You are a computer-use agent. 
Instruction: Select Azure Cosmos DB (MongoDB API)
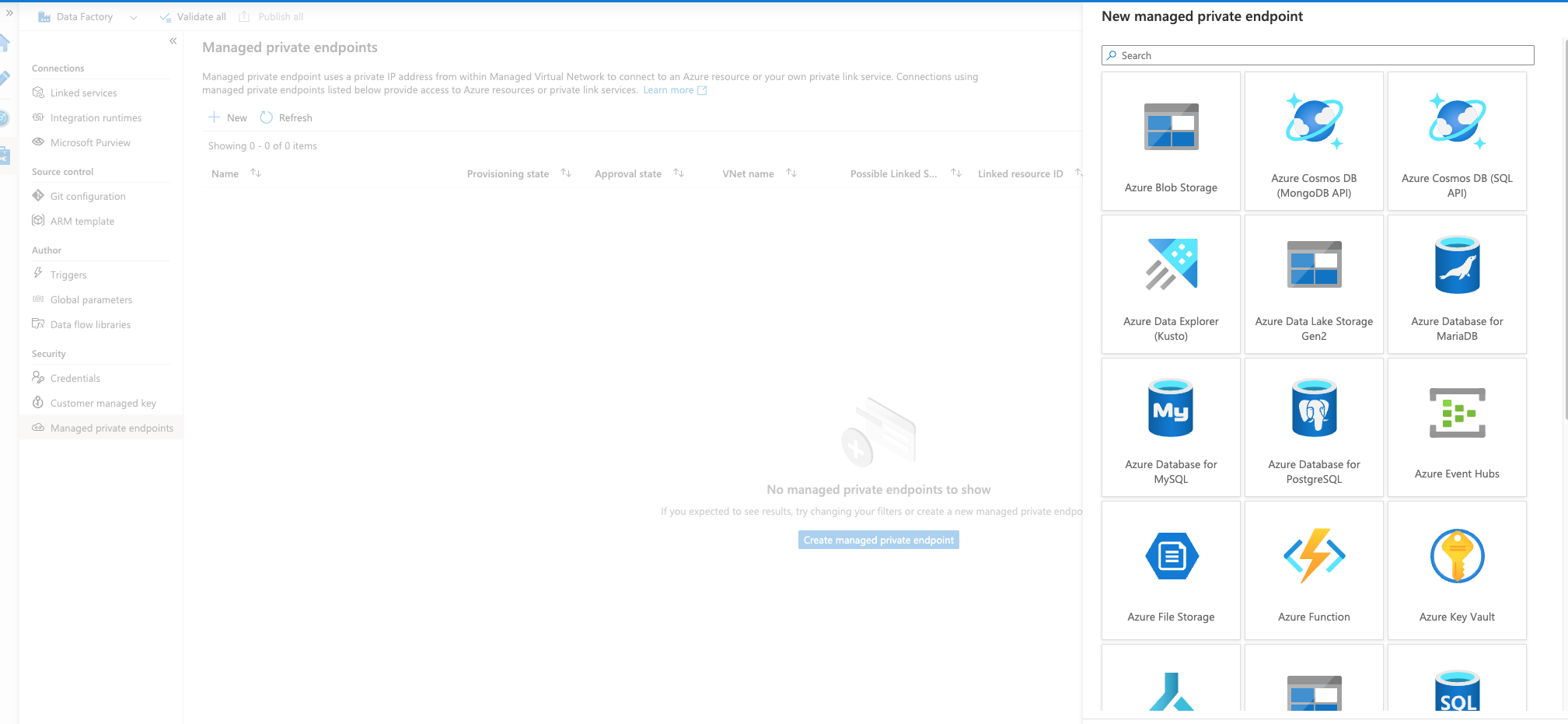(x=1314, y=141)
